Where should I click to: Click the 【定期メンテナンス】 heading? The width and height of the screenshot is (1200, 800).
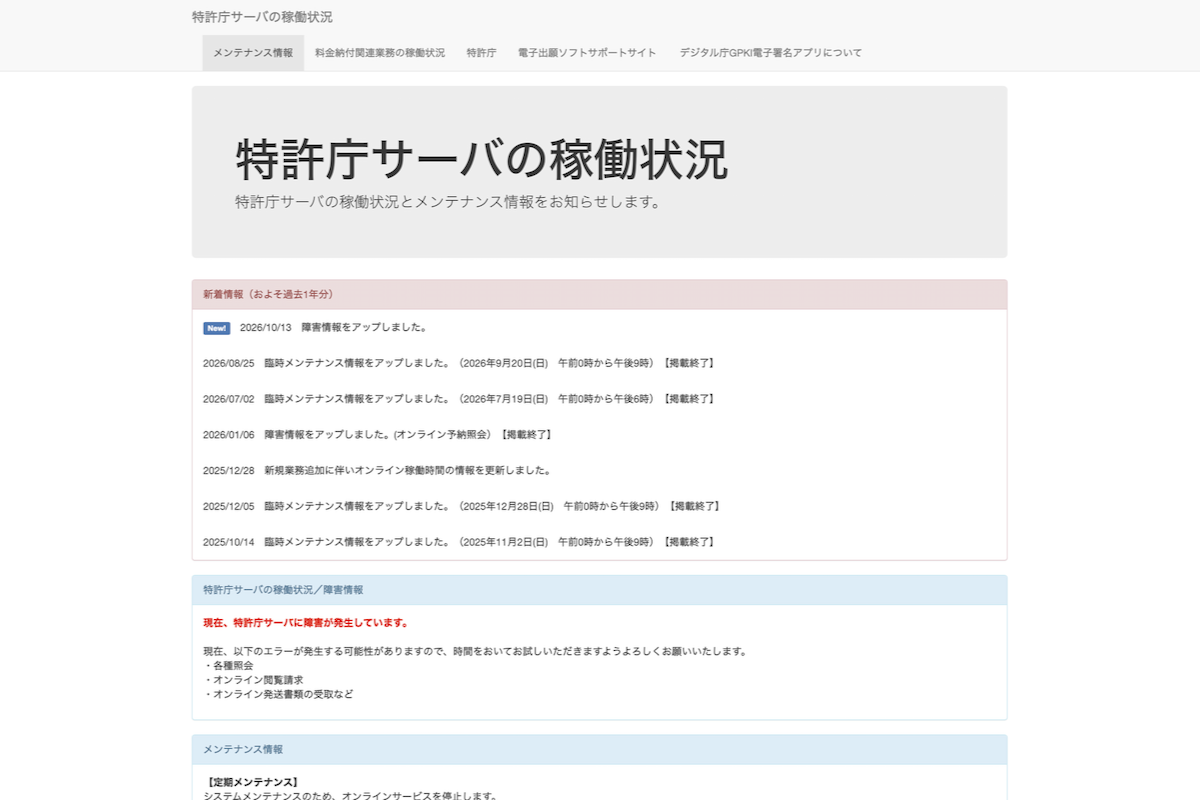[x=251, y=782]
